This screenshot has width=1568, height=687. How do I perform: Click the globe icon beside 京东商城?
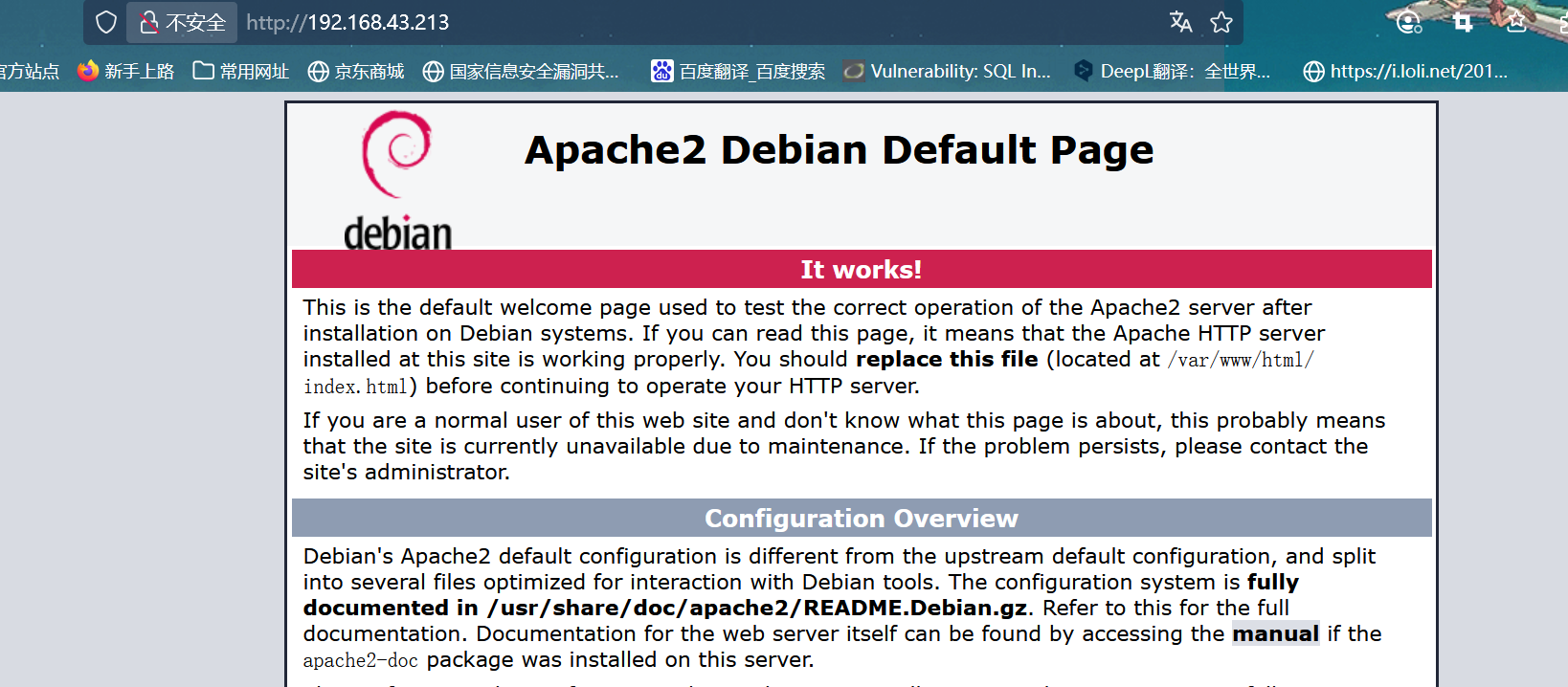click(x=319, y=72)
